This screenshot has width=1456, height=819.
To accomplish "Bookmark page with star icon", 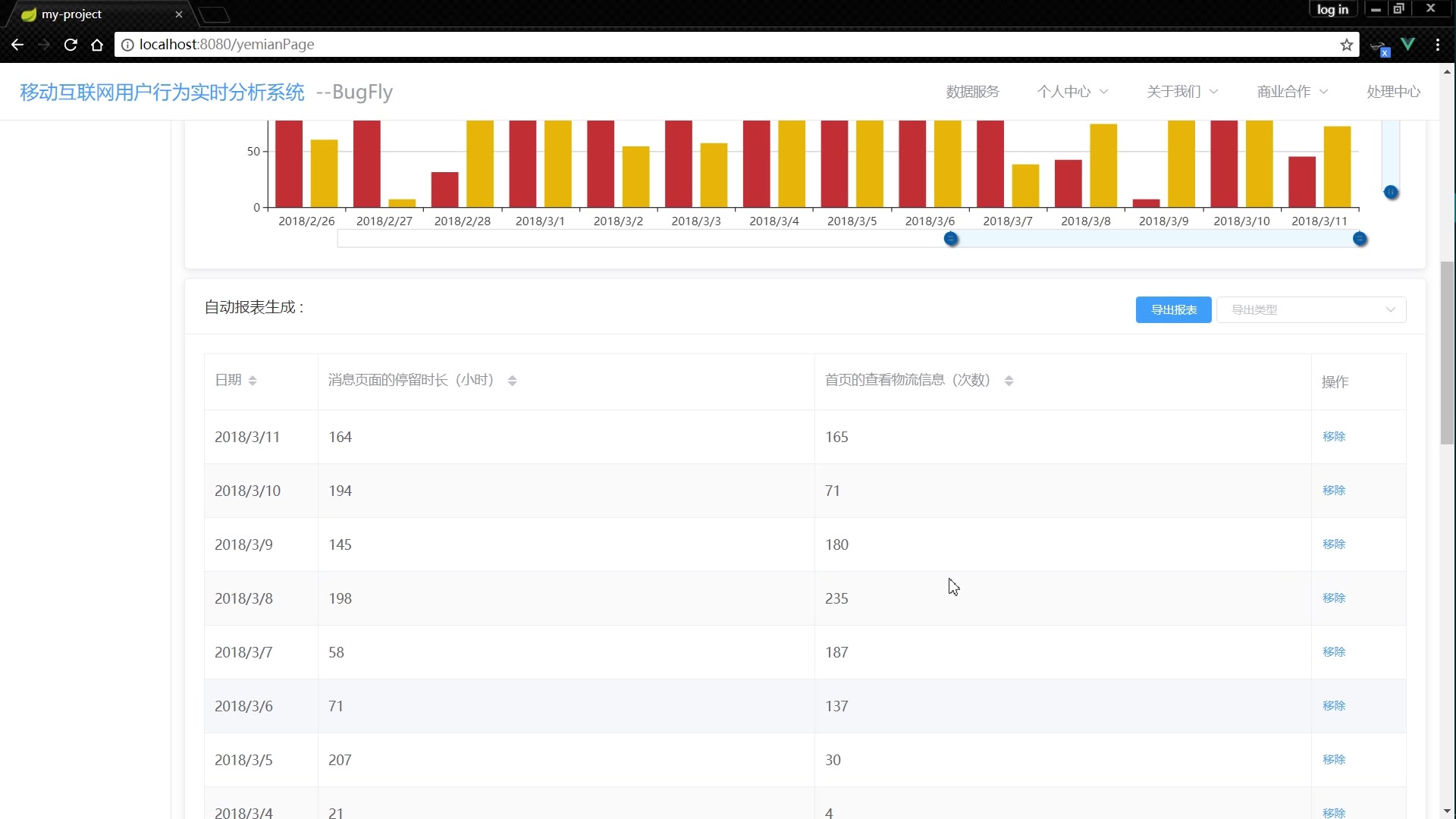I will (x=1347, y=45).
